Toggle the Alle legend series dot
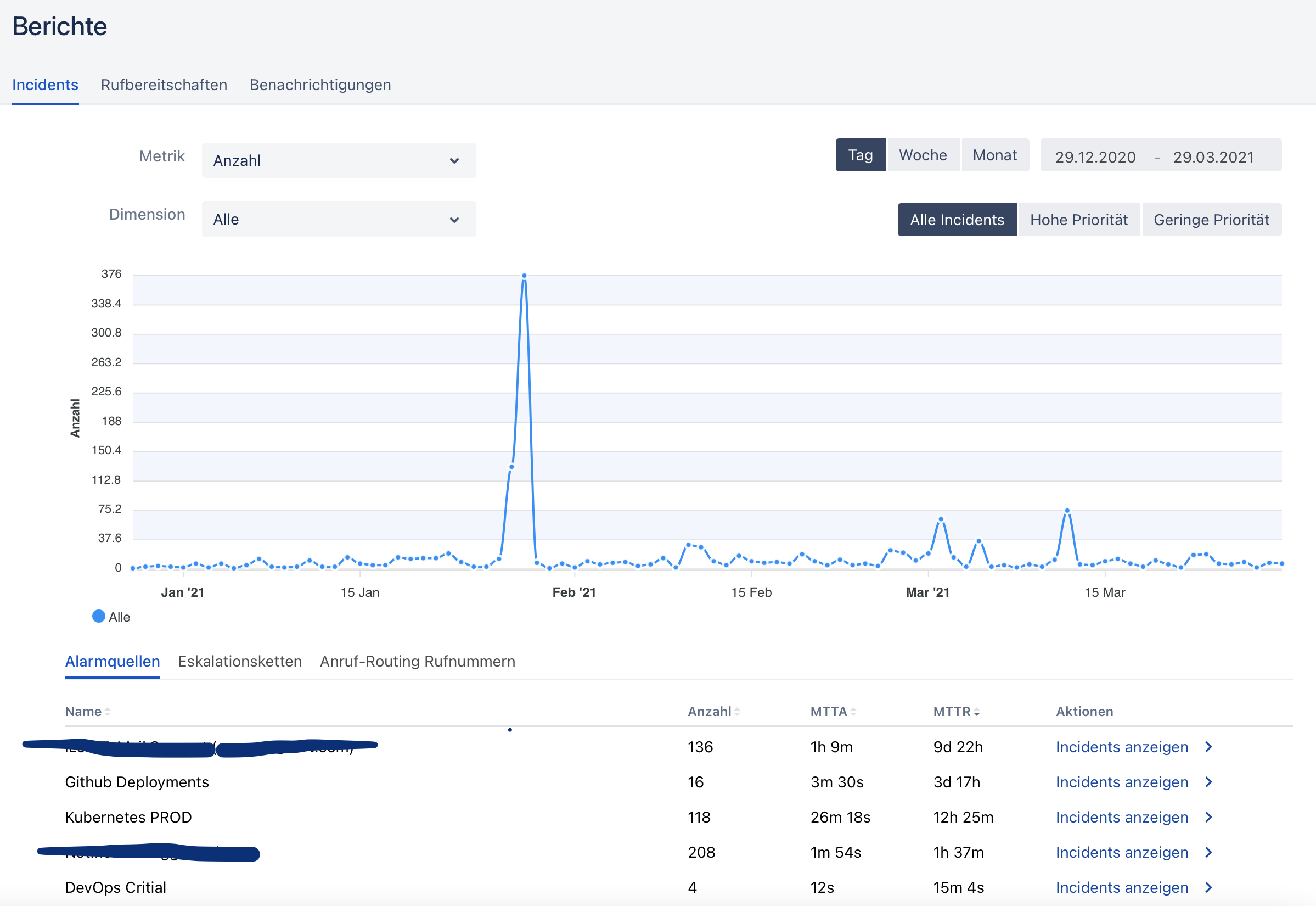Viewport: 1316px width, 906px height. pos(99,617)
